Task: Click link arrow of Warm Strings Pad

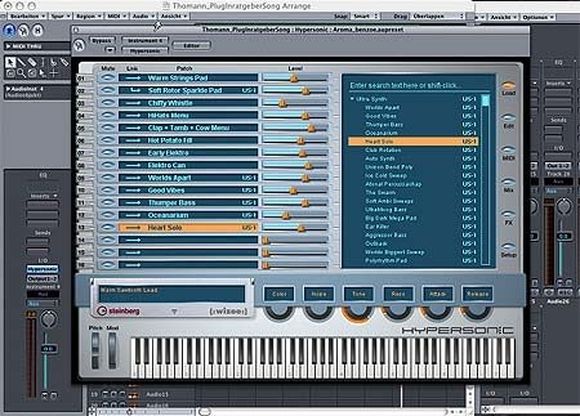Action: [133, 78]
